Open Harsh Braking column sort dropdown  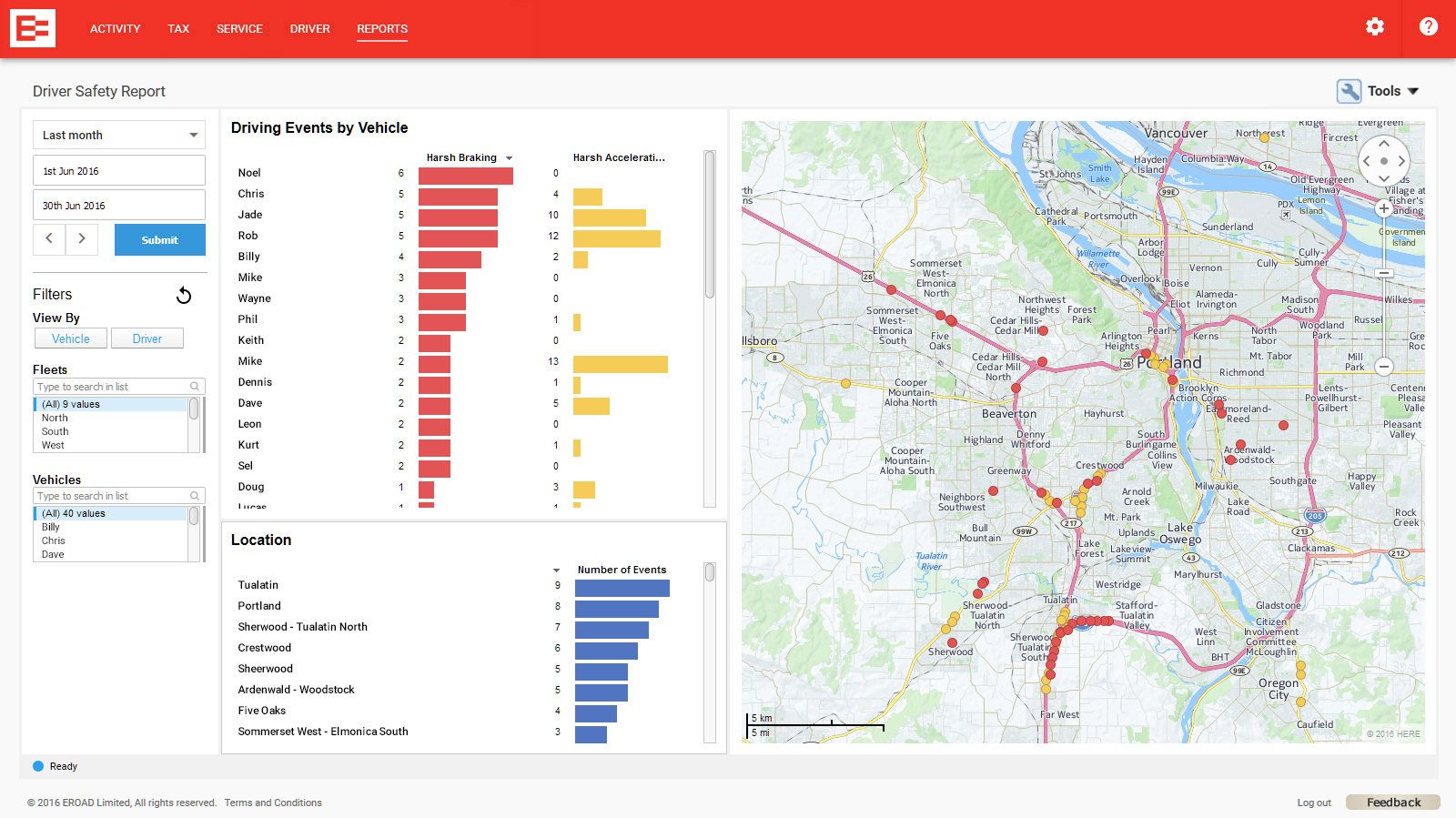click(509, 158)
